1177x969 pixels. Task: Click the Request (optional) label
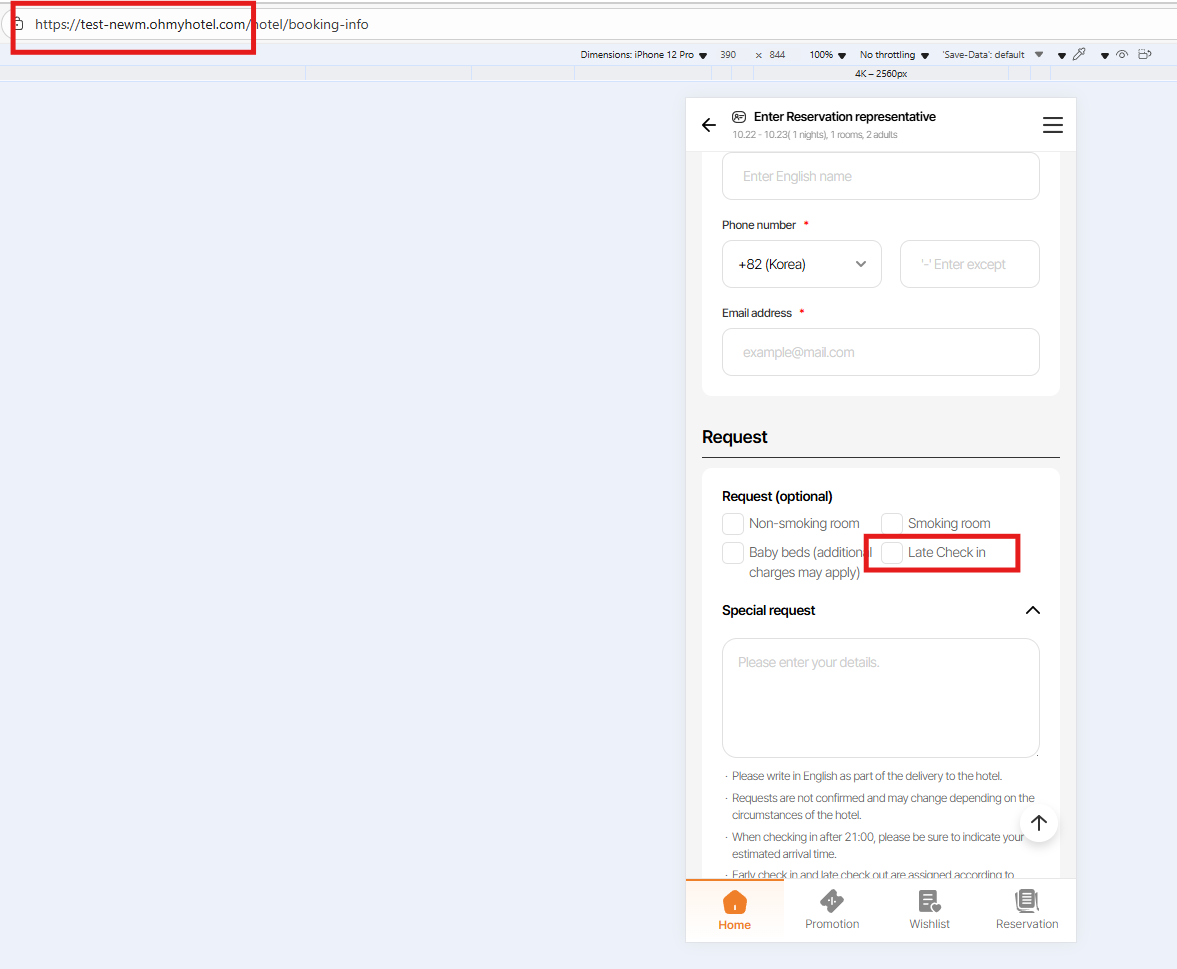click(777, 496)
